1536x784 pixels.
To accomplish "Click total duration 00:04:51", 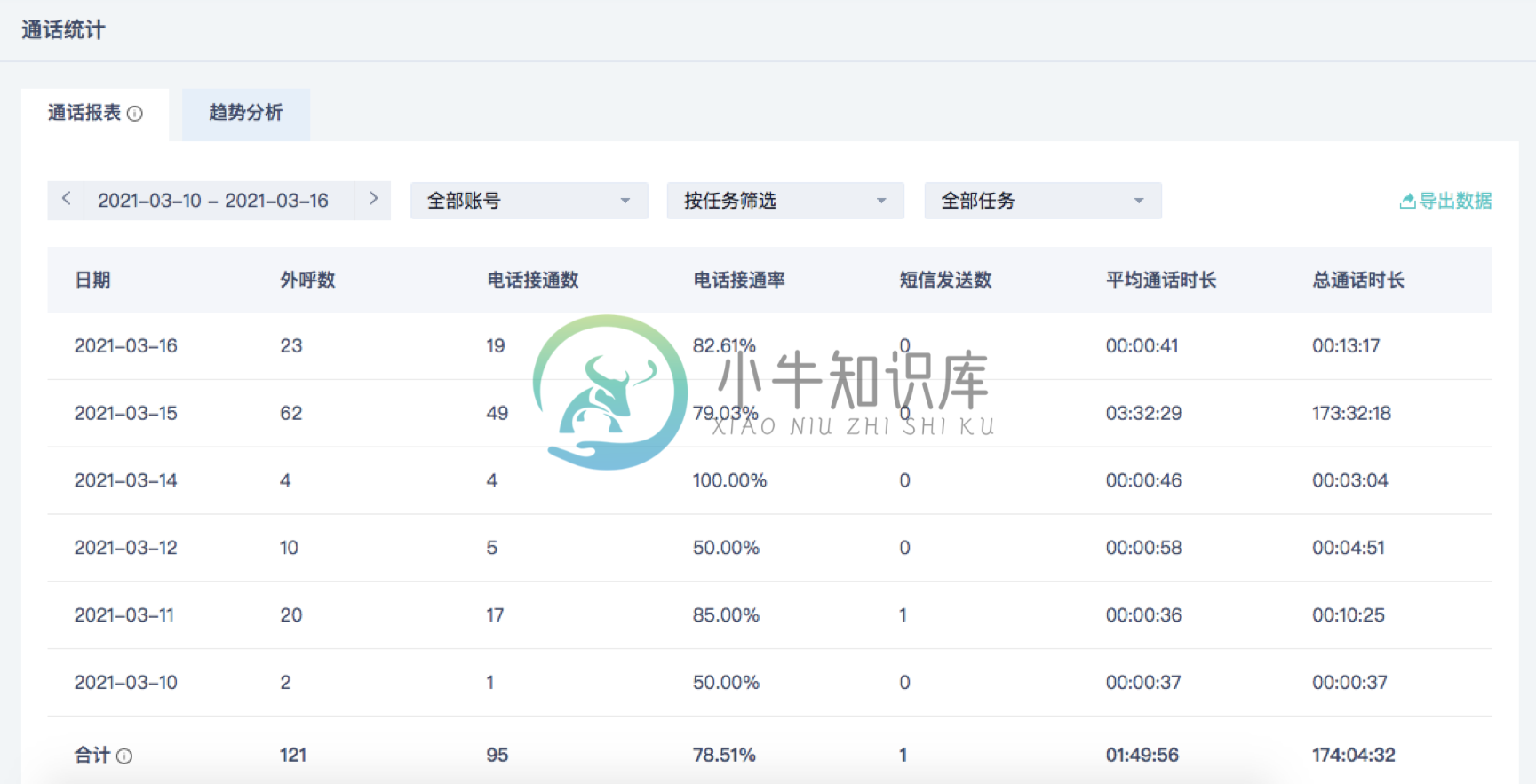I will point(1349,549).
